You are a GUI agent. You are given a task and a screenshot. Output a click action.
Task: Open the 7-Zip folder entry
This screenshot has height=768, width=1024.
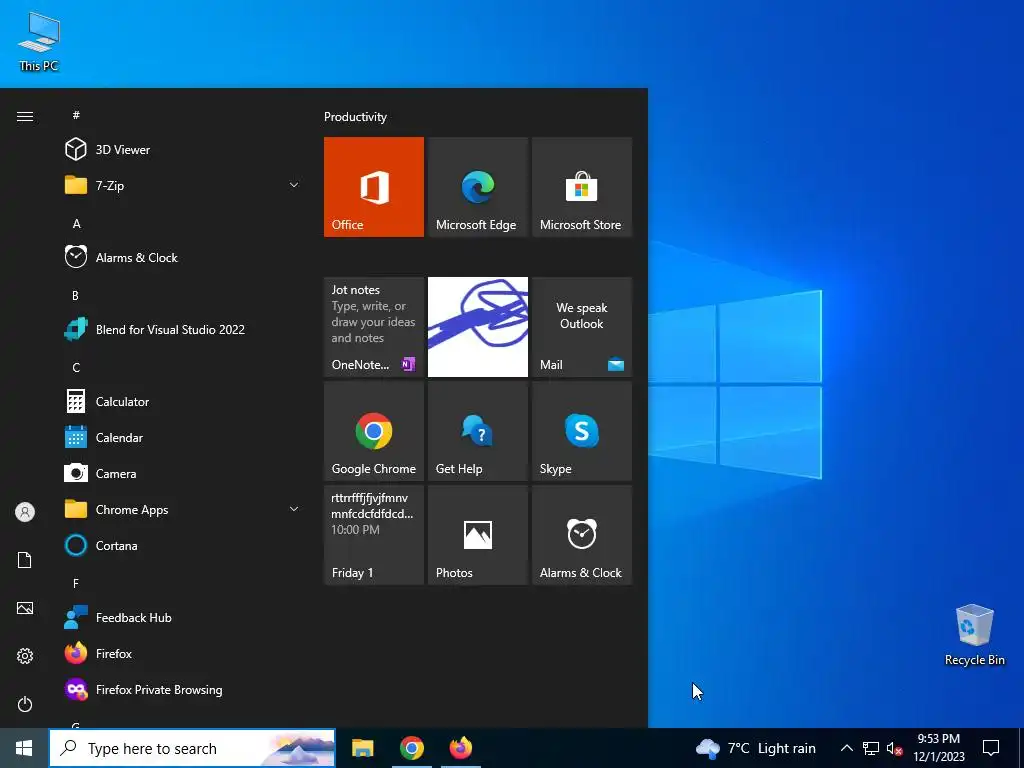183,185
